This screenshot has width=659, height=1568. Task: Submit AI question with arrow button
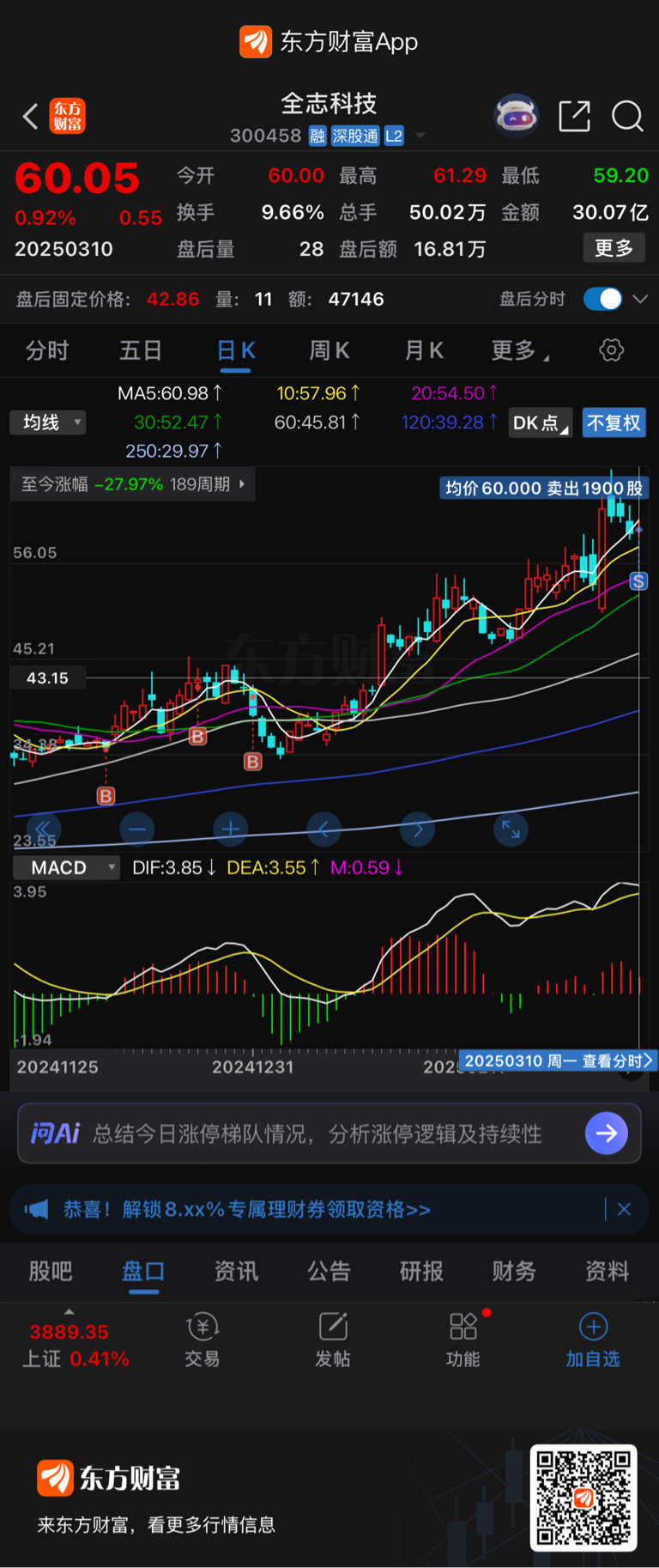tap(606, 1133)
